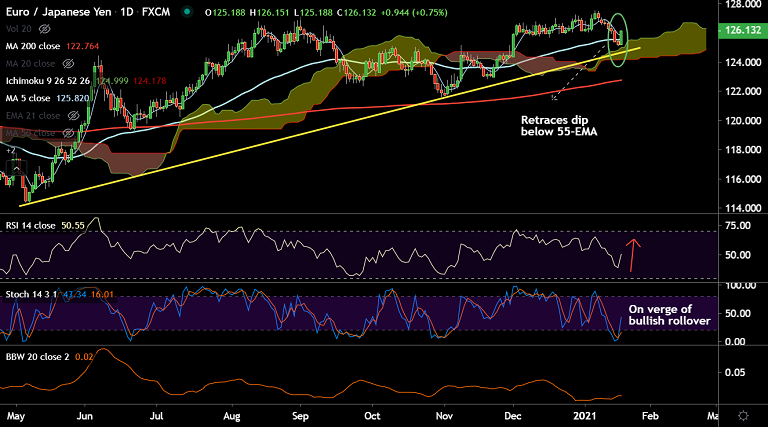Click the May label on the time axis
This screenshot has height=427, width=768.
pos(16,416)
